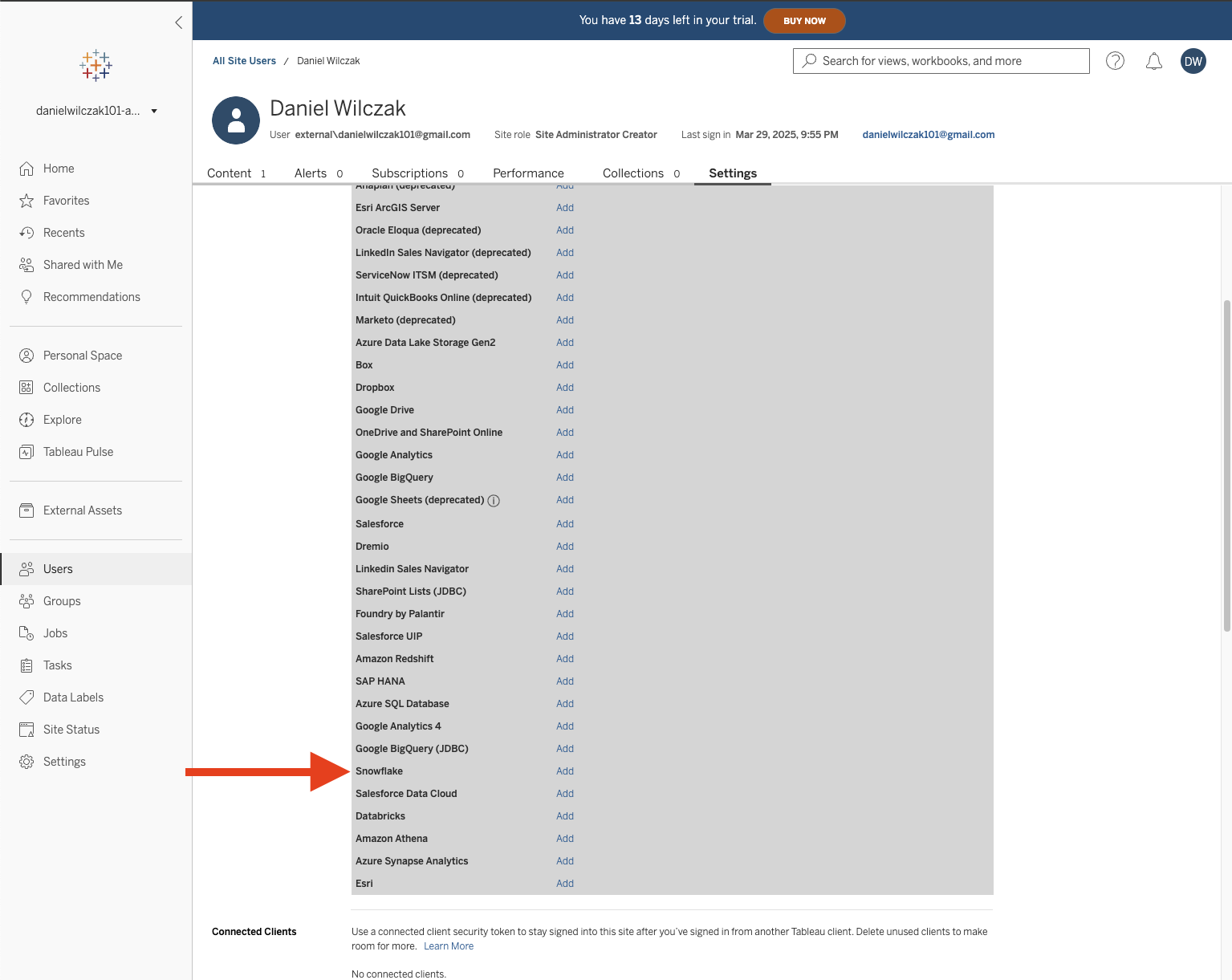Click the DW user avatar
The width and height of the screenshot is (1232, 980).
point(1193,61)
